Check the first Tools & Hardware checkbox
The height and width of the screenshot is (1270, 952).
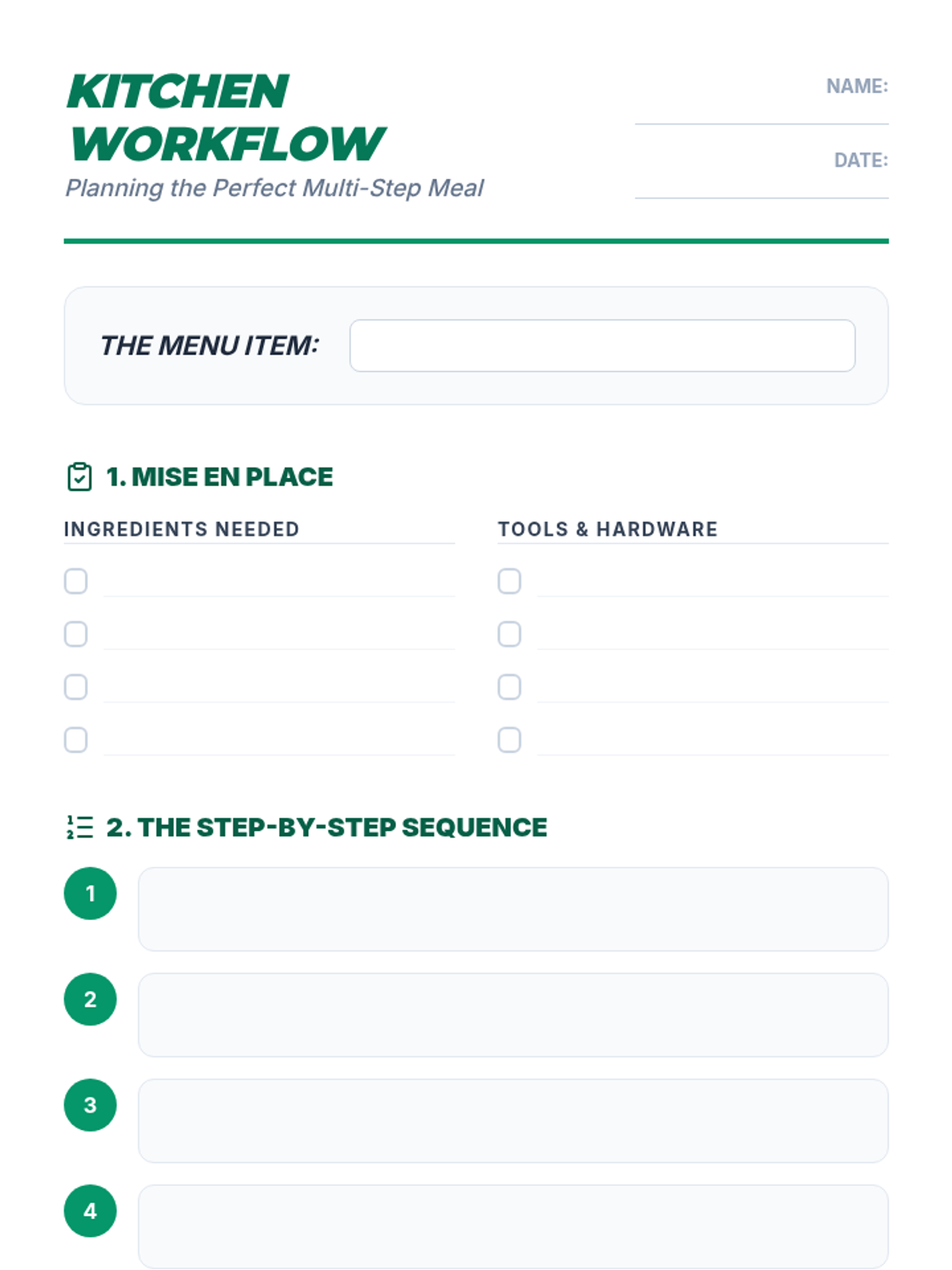point(509,581)
